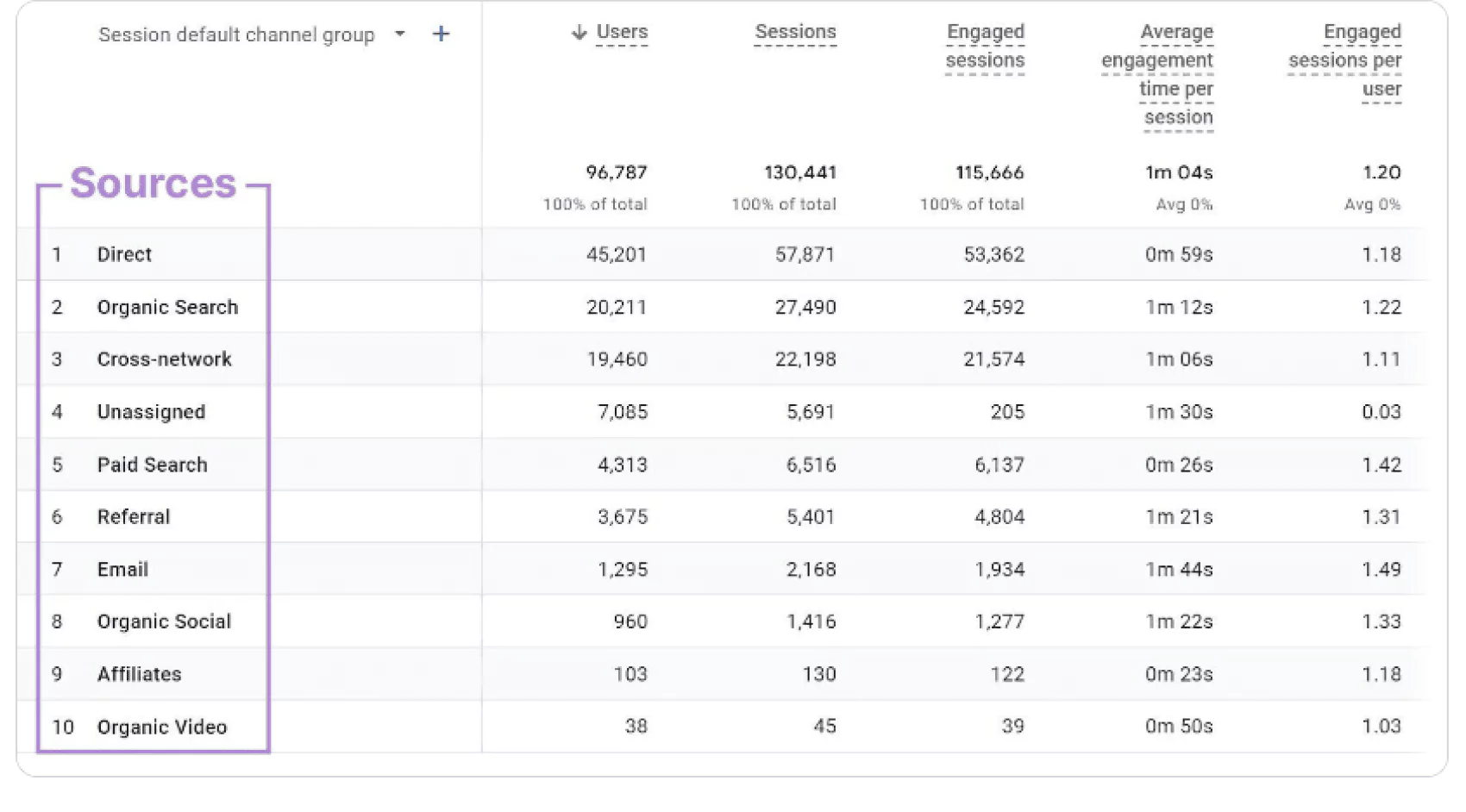Select the Referral channel row
1466x812 pixels.
coord(134,517)
